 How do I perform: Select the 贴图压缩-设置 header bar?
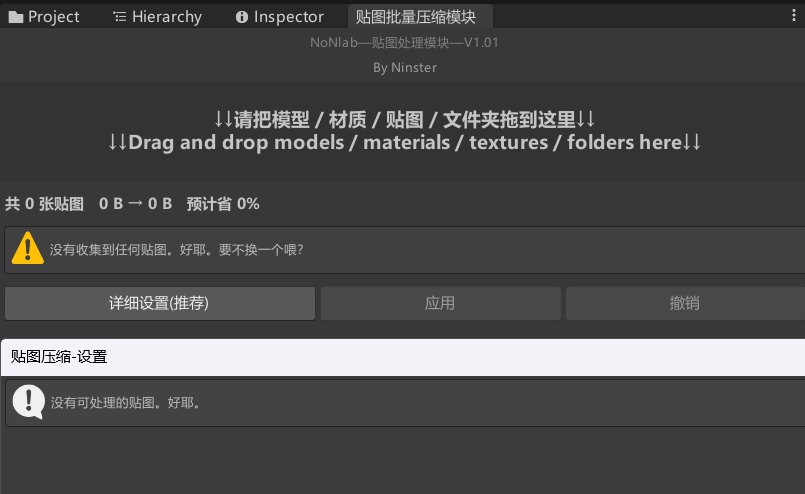click(x=403, y=357)
